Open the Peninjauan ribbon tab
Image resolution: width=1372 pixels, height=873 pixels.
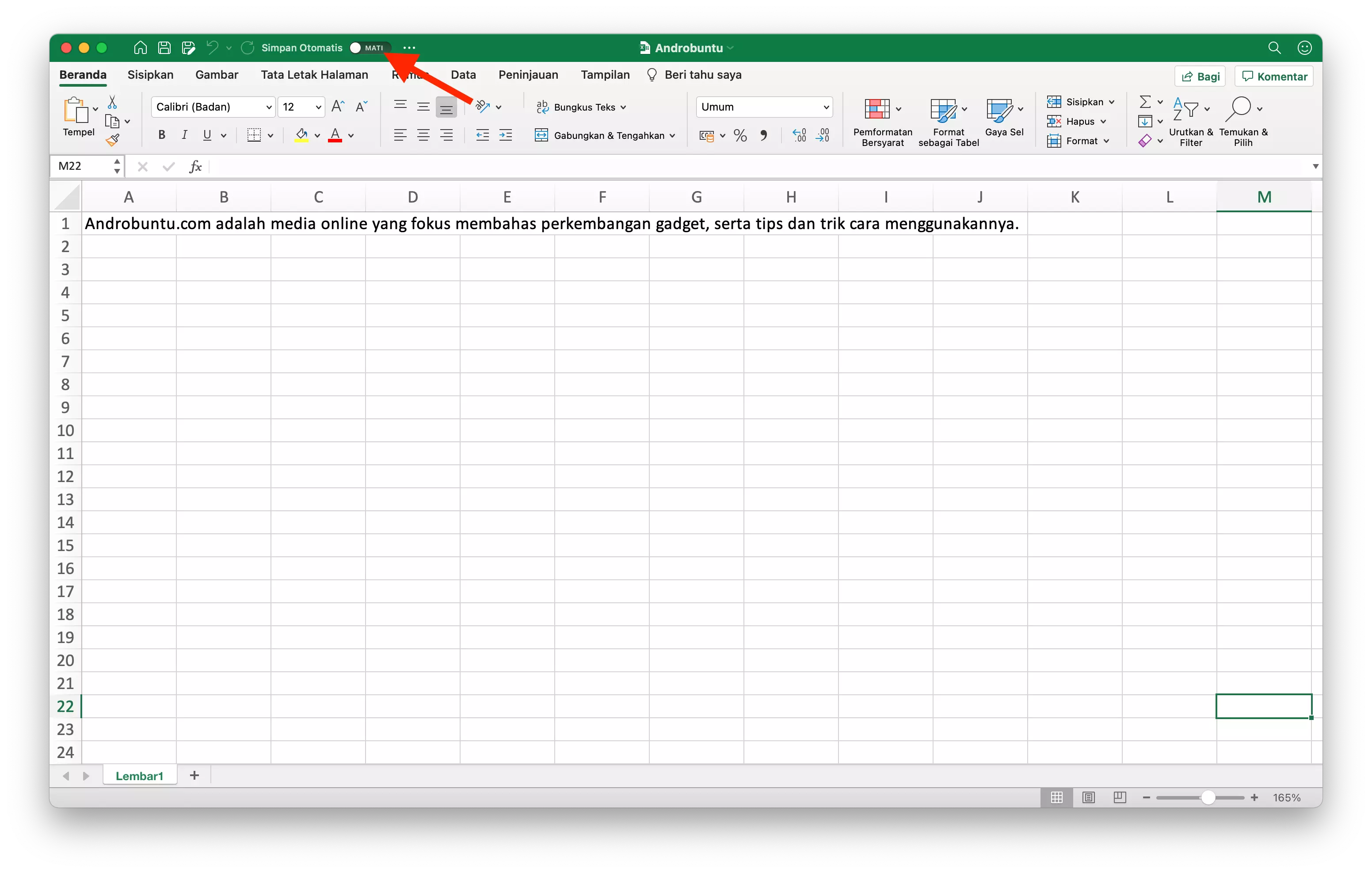tap(528, 75)
